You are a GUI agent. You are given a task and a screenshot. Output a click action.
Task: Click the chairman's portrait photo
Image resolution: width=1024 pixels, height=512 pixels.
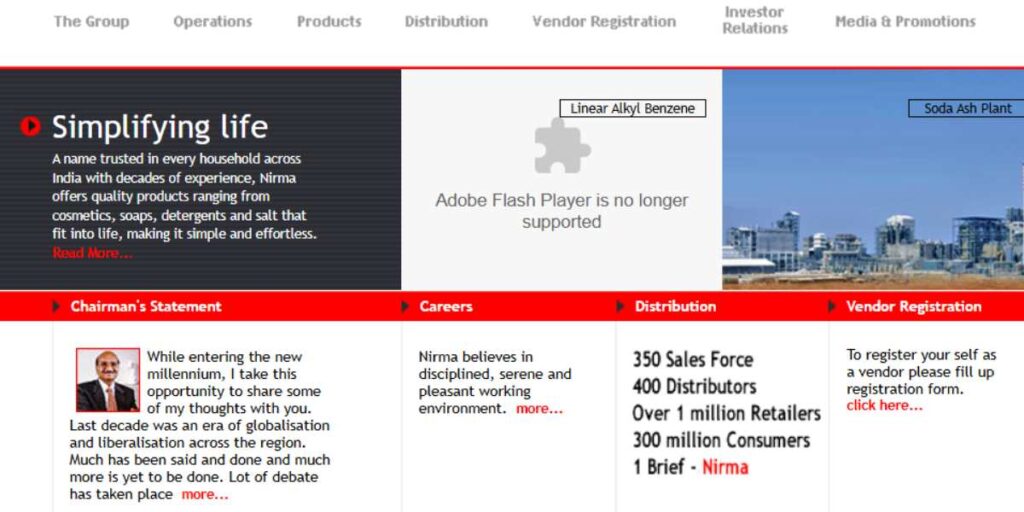pyautogui.click(x=108, y=380)
